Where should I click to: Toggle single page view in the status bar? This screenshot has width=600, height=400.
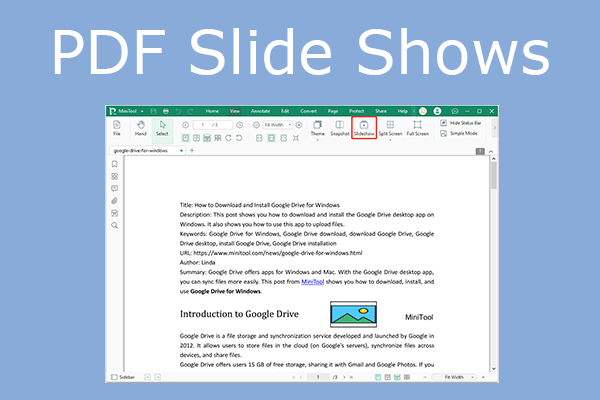click(378, 377)
